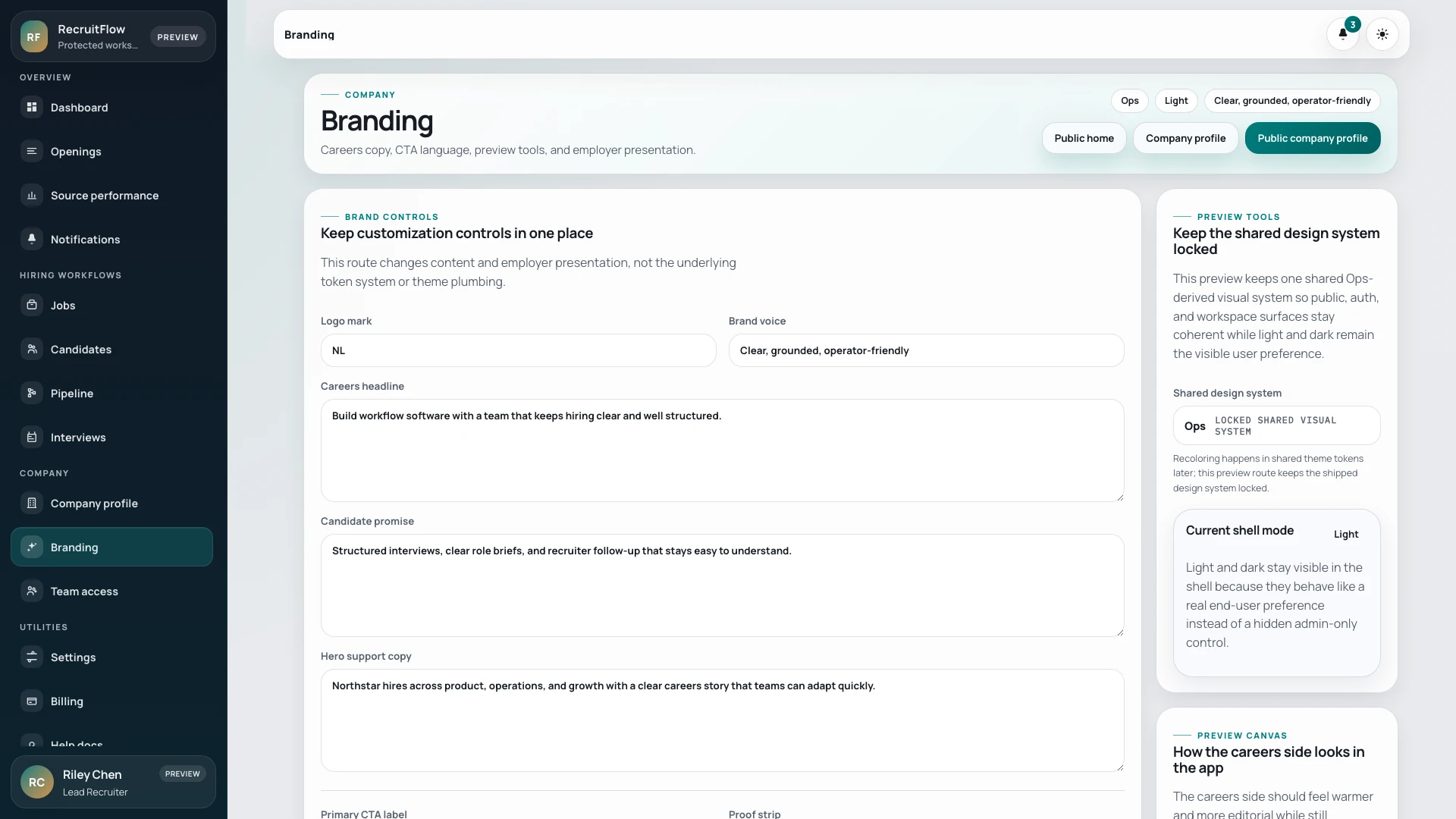Click the Clear, grounded, operator-friendly pill

pos(1291,101)
